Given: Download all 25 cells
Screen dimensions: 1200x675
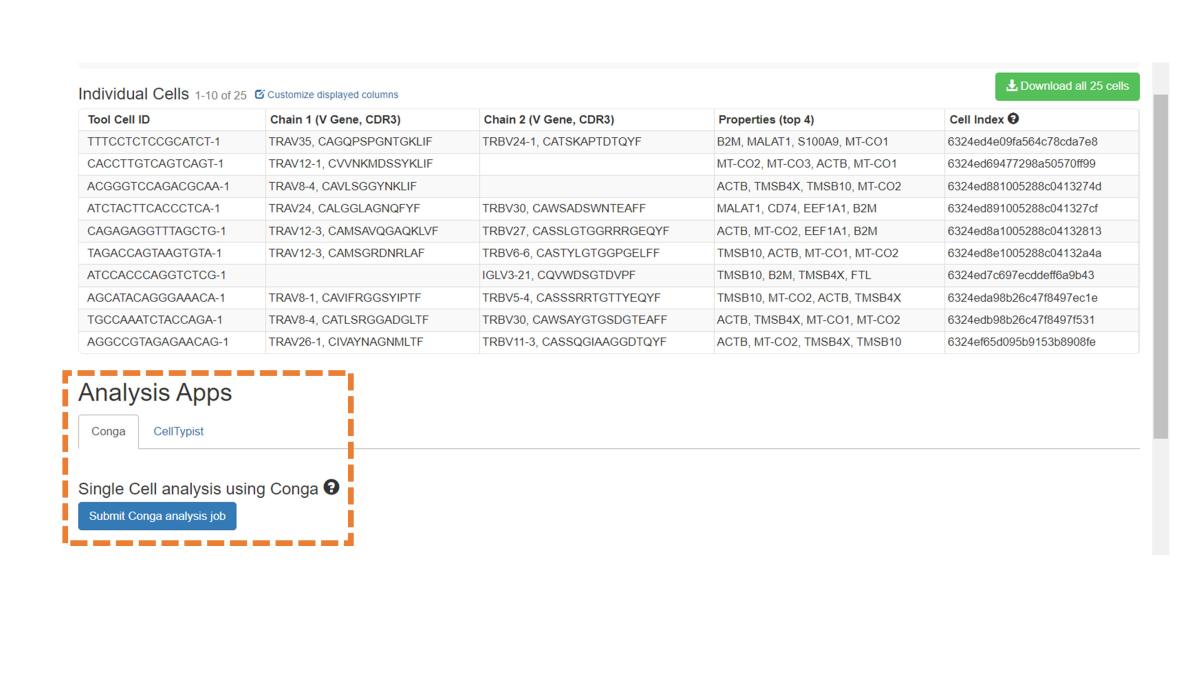Looking at the screenshot, I should coord(1067,86).
